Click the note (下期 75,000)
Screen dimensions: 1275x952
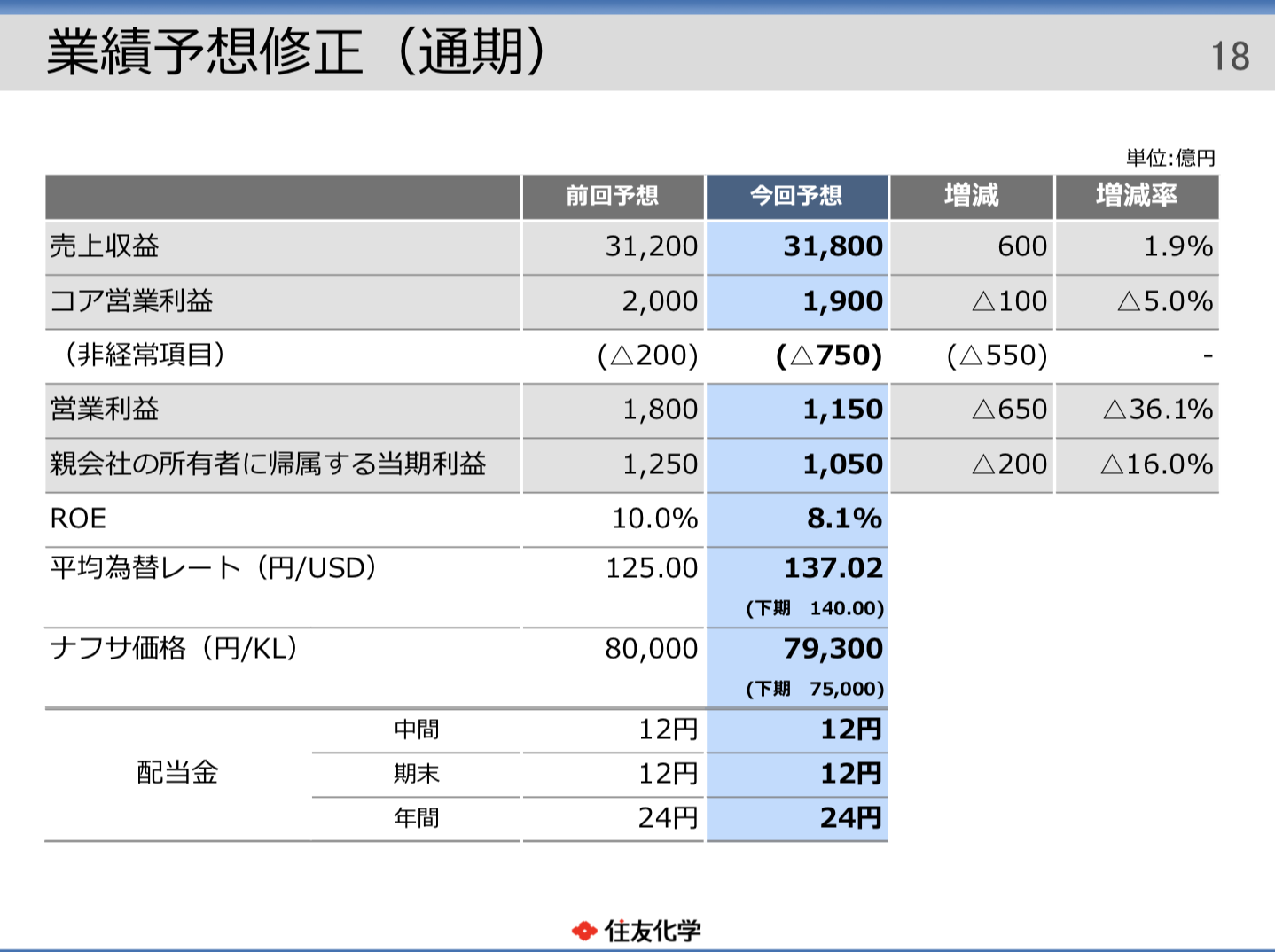point(815,690)
